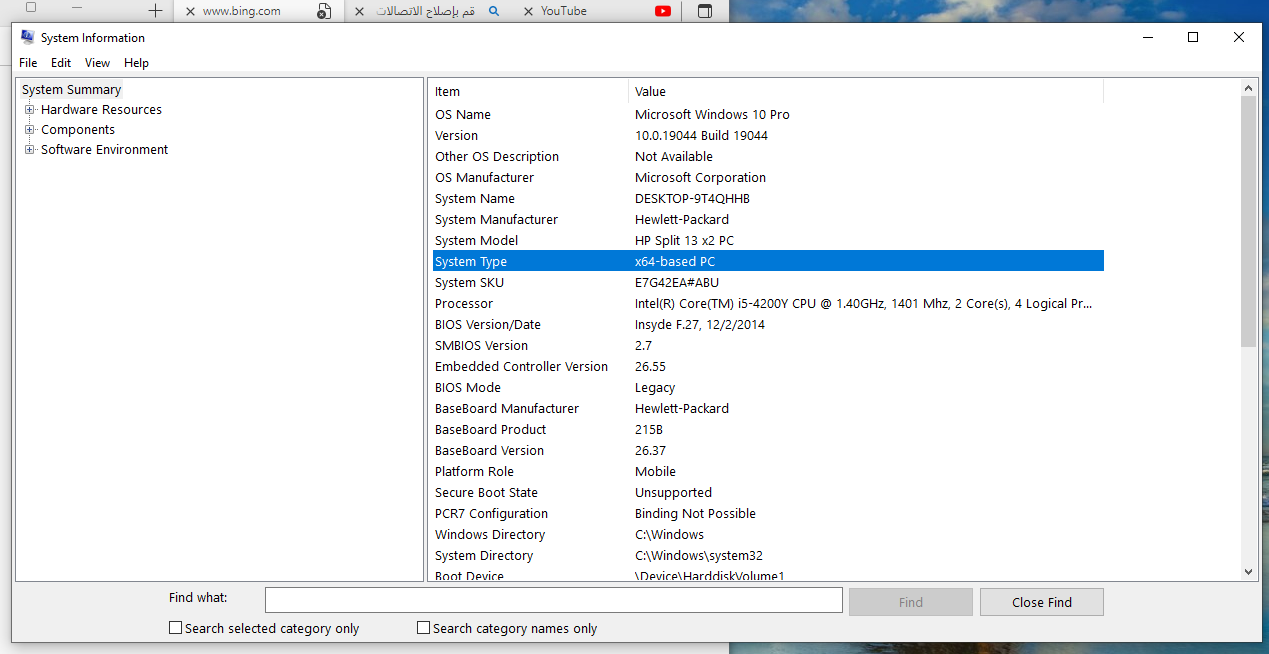Image resolution: width=1269 pixels, height=654 pixels.
Task: Toggle 'Search category names only' checkbox
Action: tap(424, 628)
